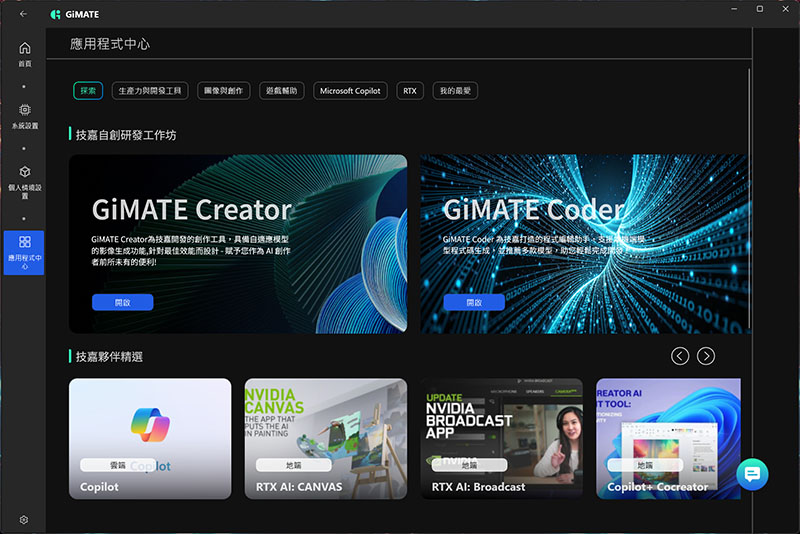Open 系統設置 system settings icon
The width and height of the screenshot is (800, 534).
[24, 110]
